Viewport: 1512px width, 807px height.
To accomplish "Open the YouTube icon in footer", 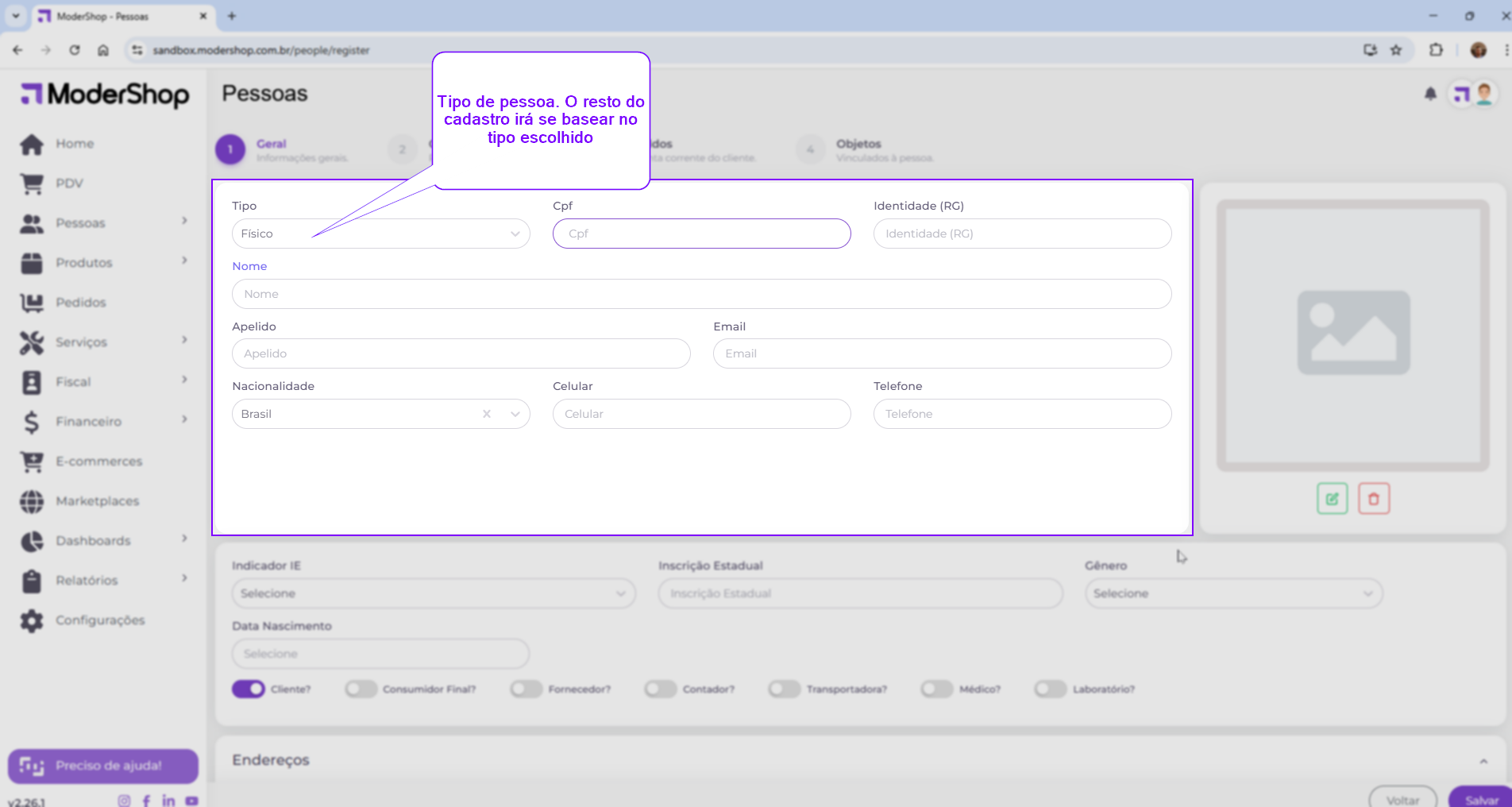I will tap(191, 800).
